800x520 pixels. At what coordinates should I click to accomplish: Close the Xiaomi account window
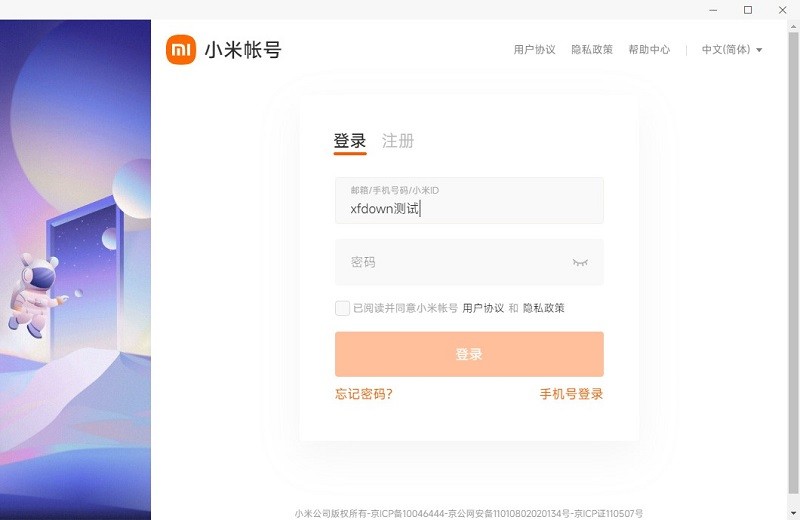[782, 10]
